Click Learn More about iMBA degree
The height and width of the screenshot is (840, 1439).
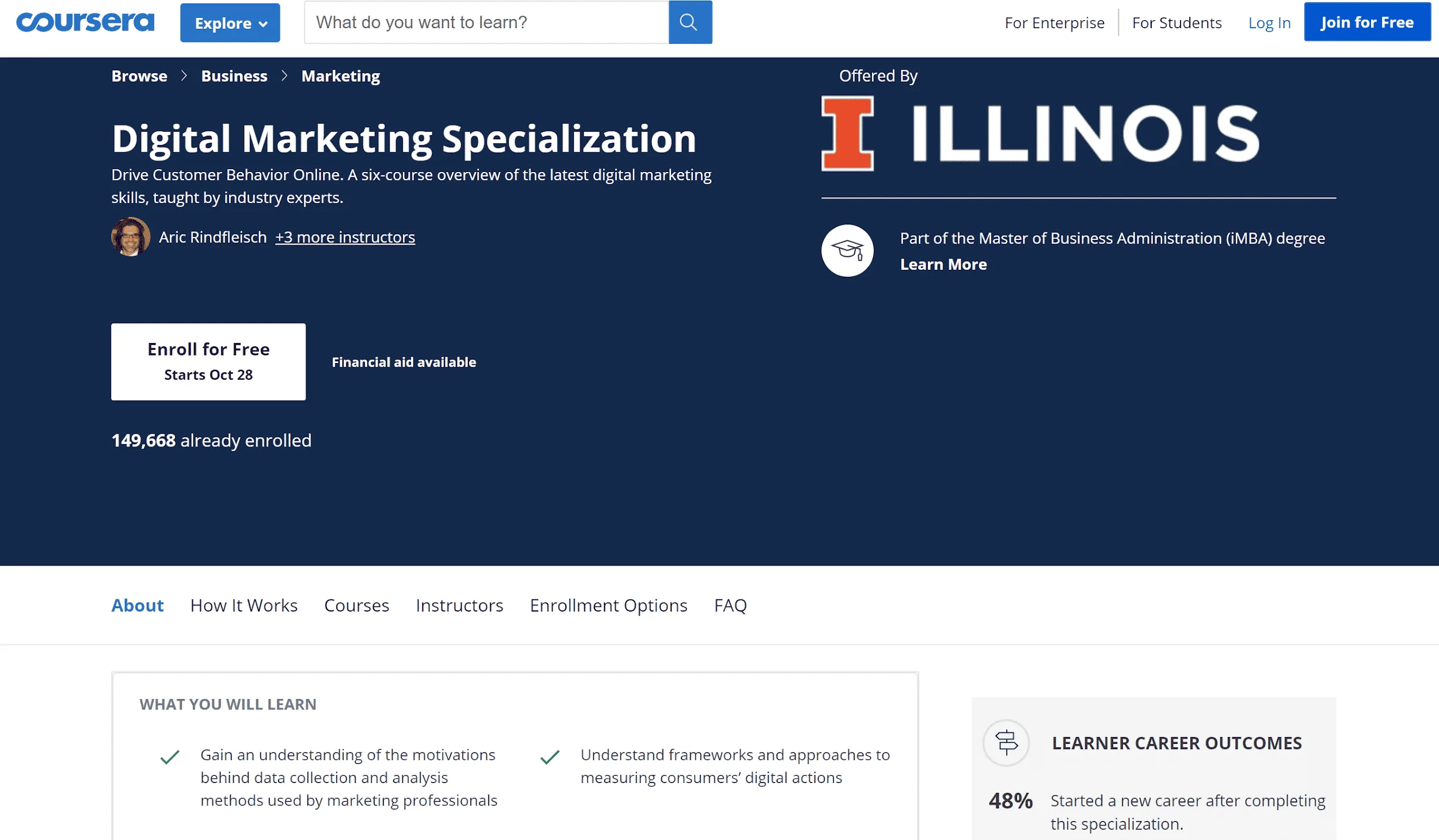(x=943, y=264)
